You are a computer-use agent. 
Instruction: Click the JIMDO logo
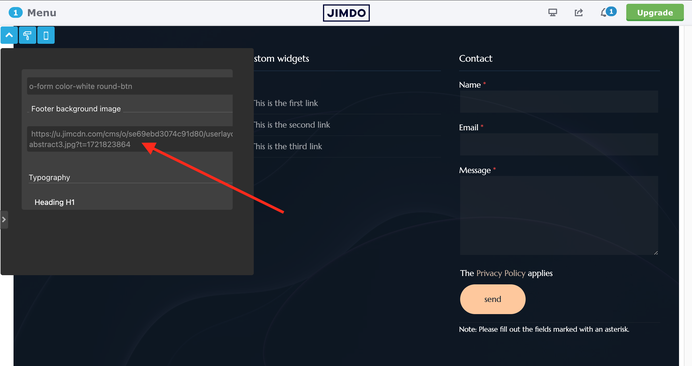click(346, 13)
